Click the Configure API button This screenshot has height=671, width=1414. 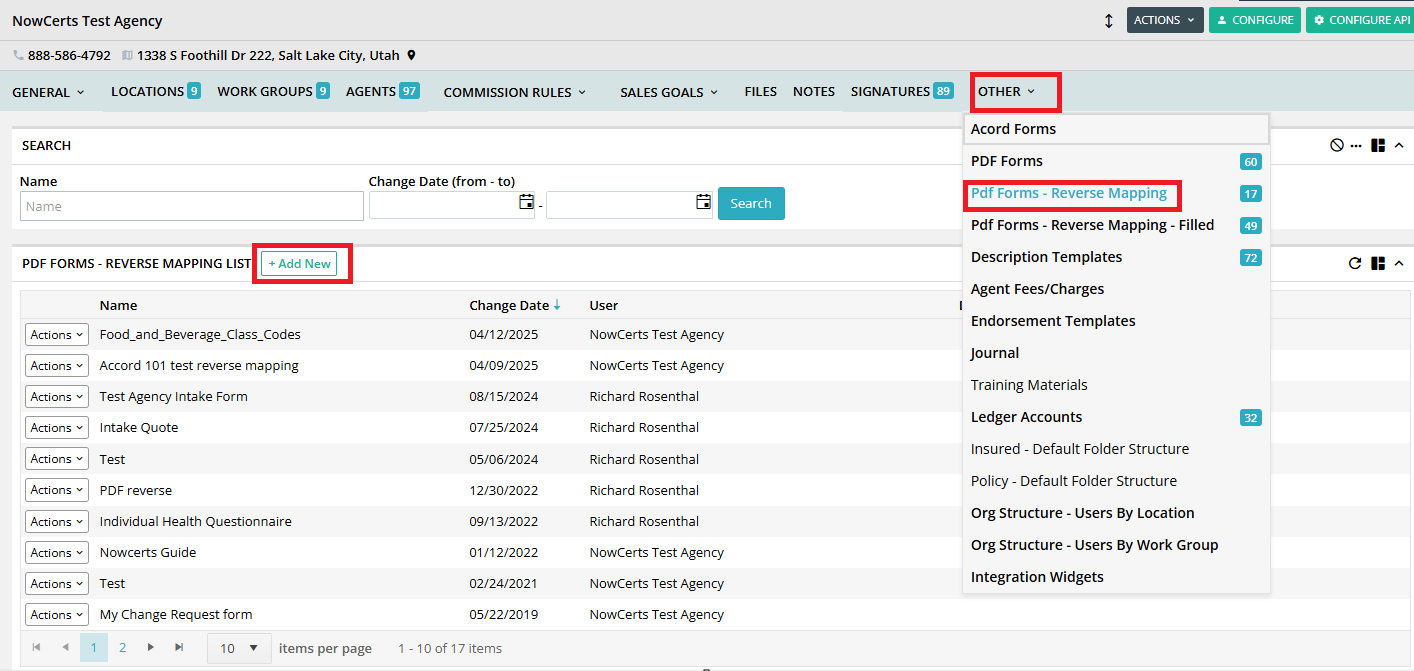pyautogui.click(x=1360, y=20)
